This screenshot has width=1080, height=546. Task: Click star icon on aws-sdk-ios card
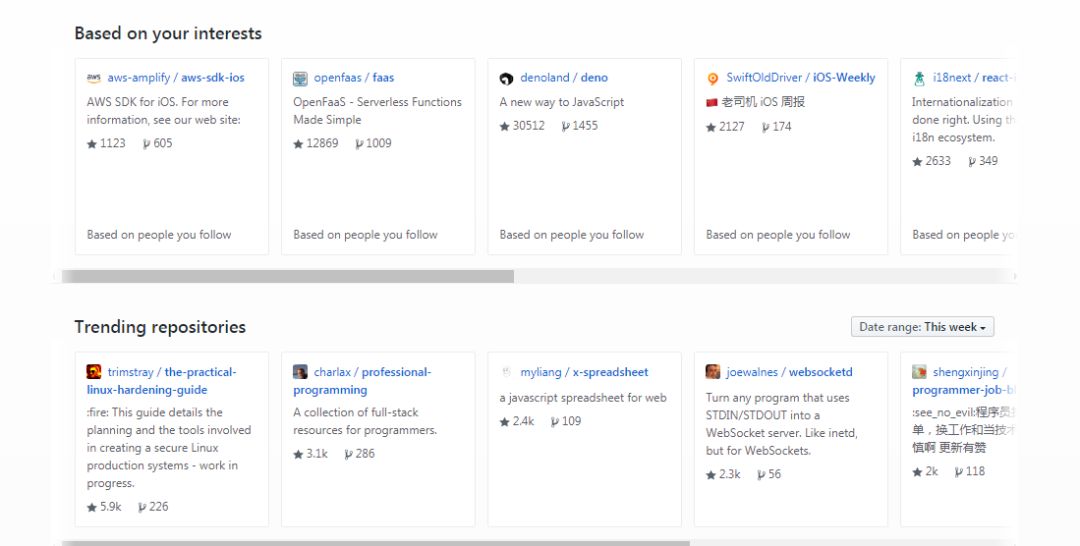pyautogui.click(x=92, y=144)
